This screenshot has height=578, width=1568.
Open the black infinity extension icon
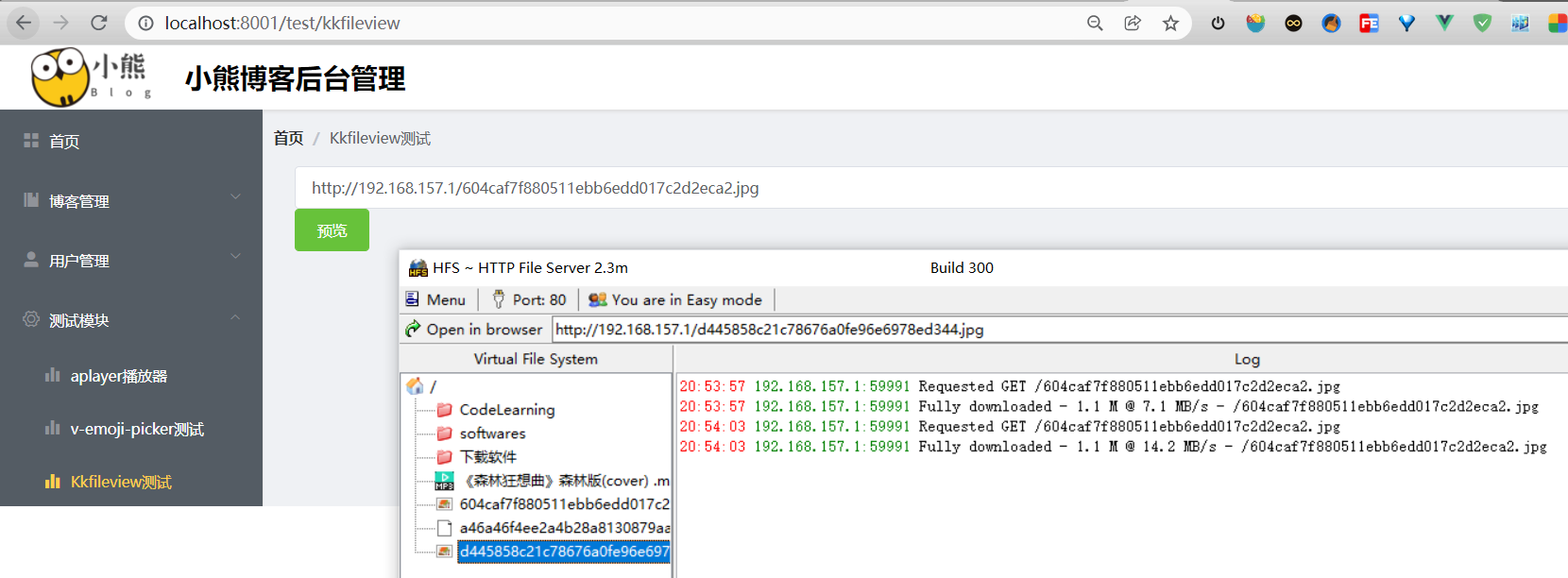tap(1293, 23)
